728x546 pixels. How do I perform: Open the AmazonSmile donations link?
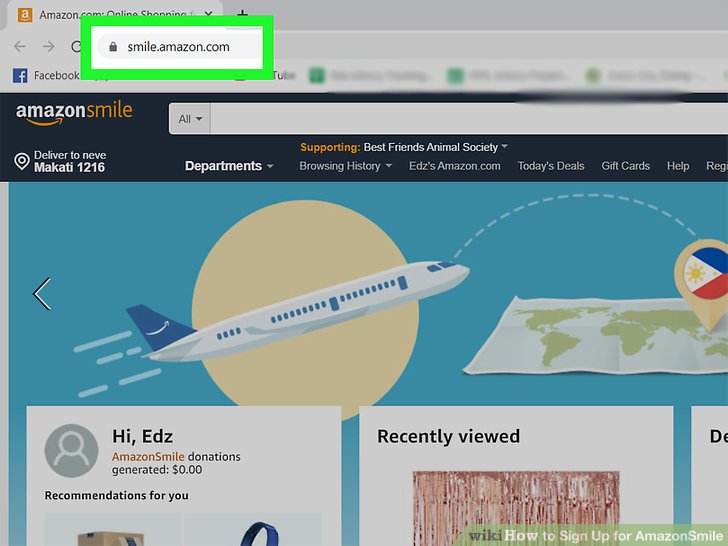[148, 457]
